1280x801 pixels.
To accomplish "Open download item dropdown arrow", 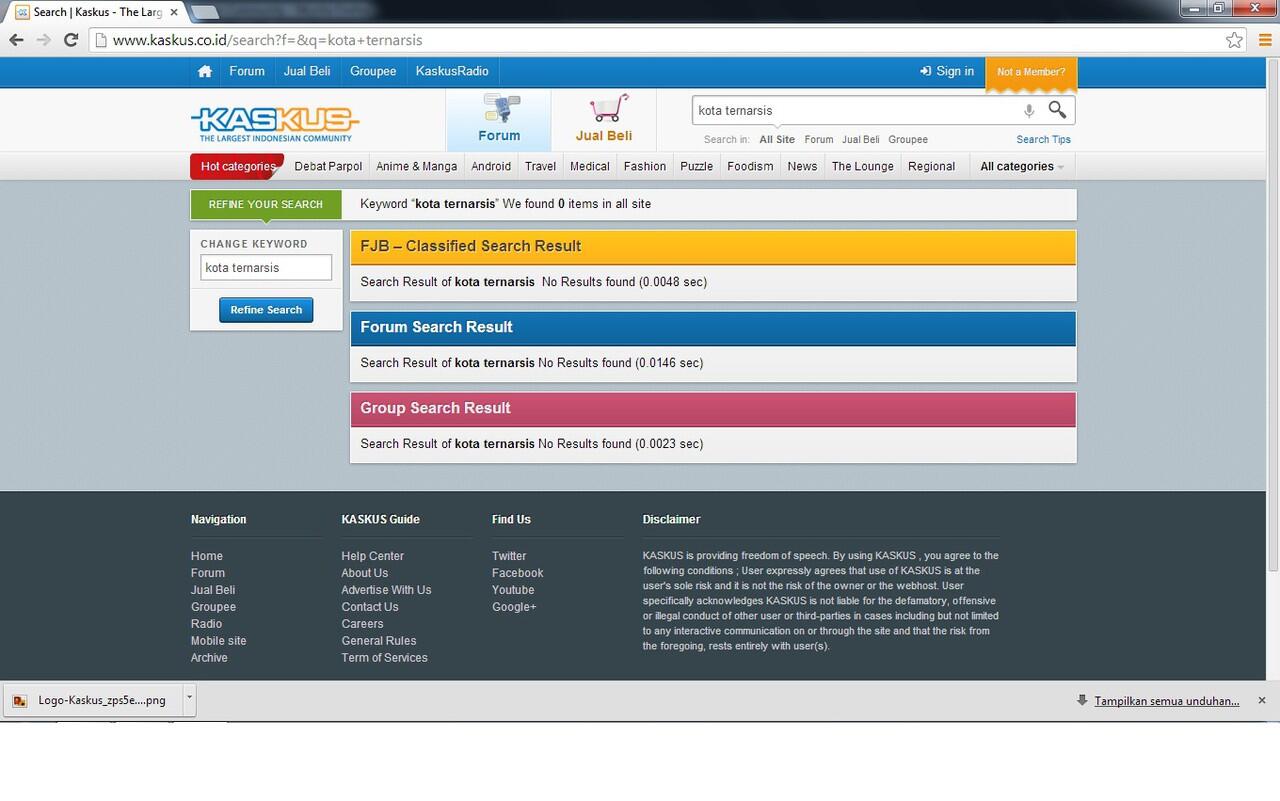I will pyautogui.click(x=189, y=699).
